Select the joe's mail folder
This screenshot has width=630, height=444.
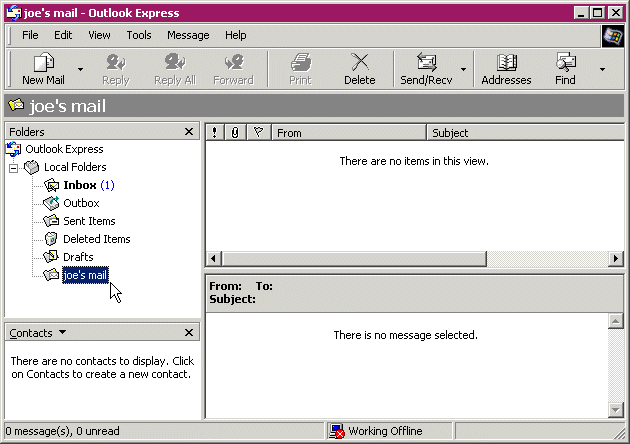point(85,275)
